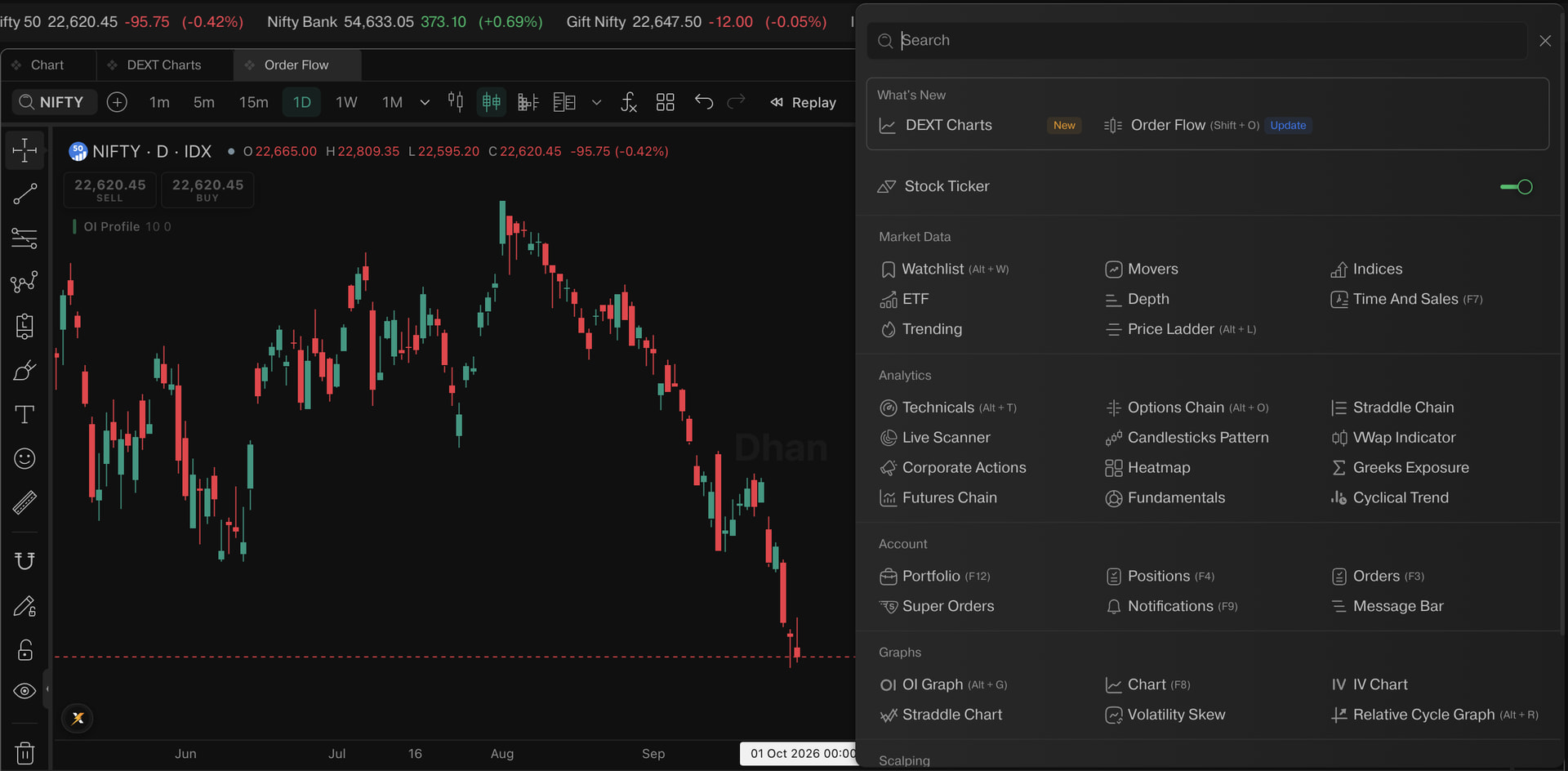Open the Greeks Exposure widget
Viewport: 1568px width, 771px height.
pyautogui.click(x=1400, y=468)
